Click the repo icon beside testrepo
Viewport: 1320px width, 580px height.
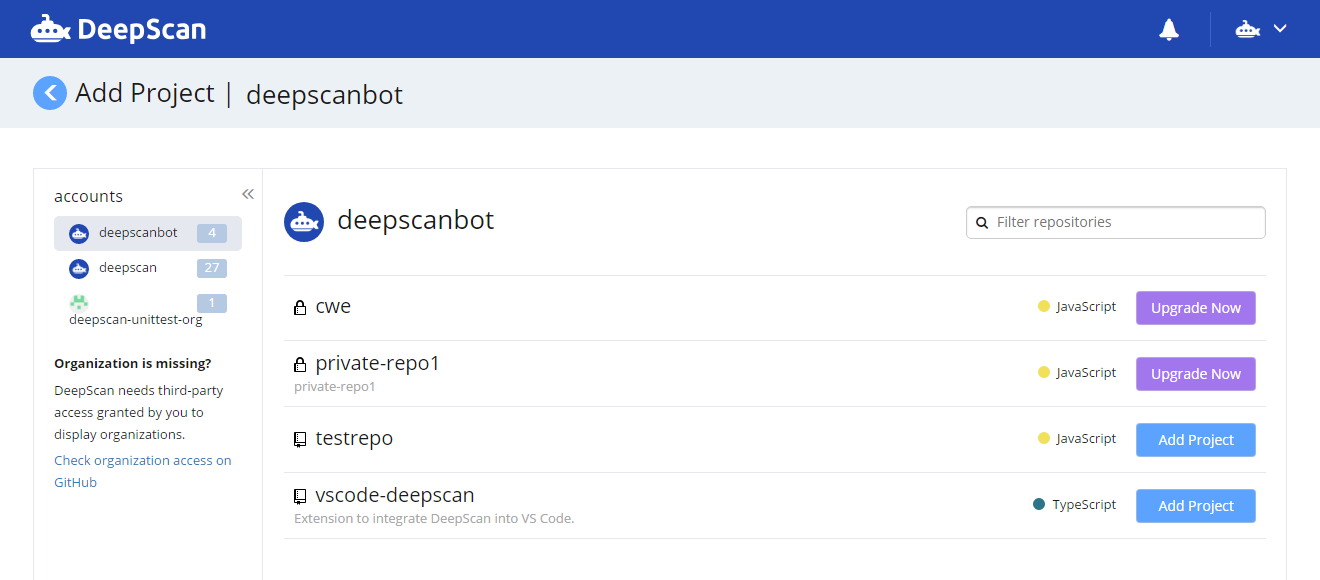(x=300, y=440)
